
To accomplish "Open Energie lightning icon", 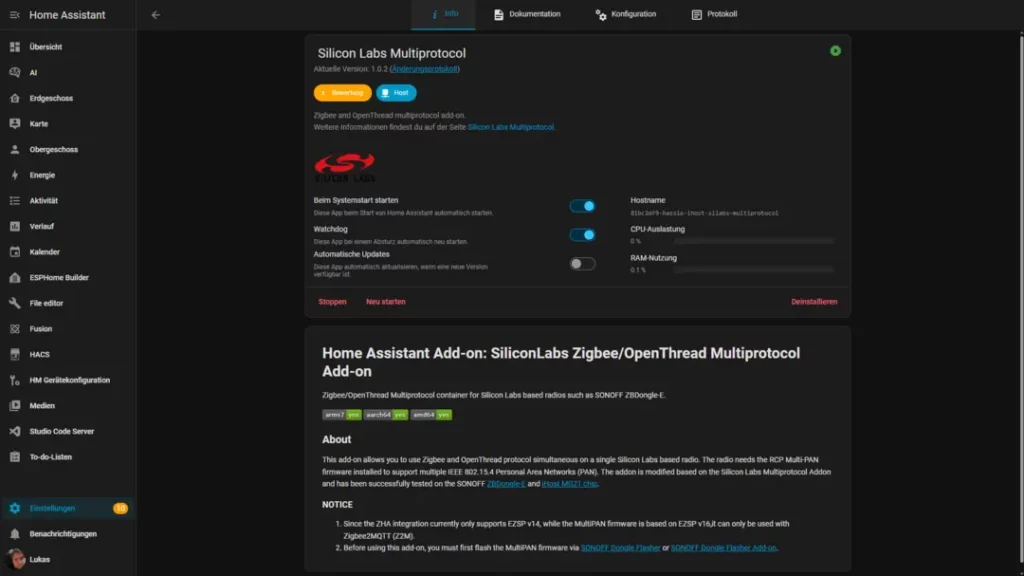I will point(14,175).
